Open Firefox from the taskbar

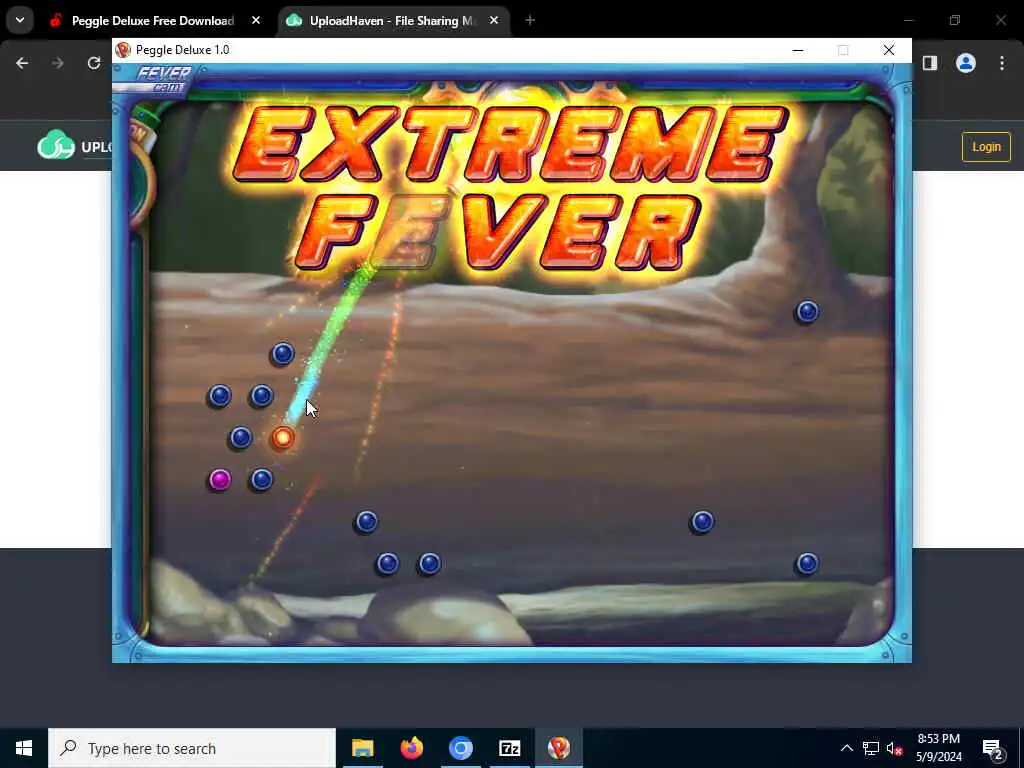tap(411, 748)
